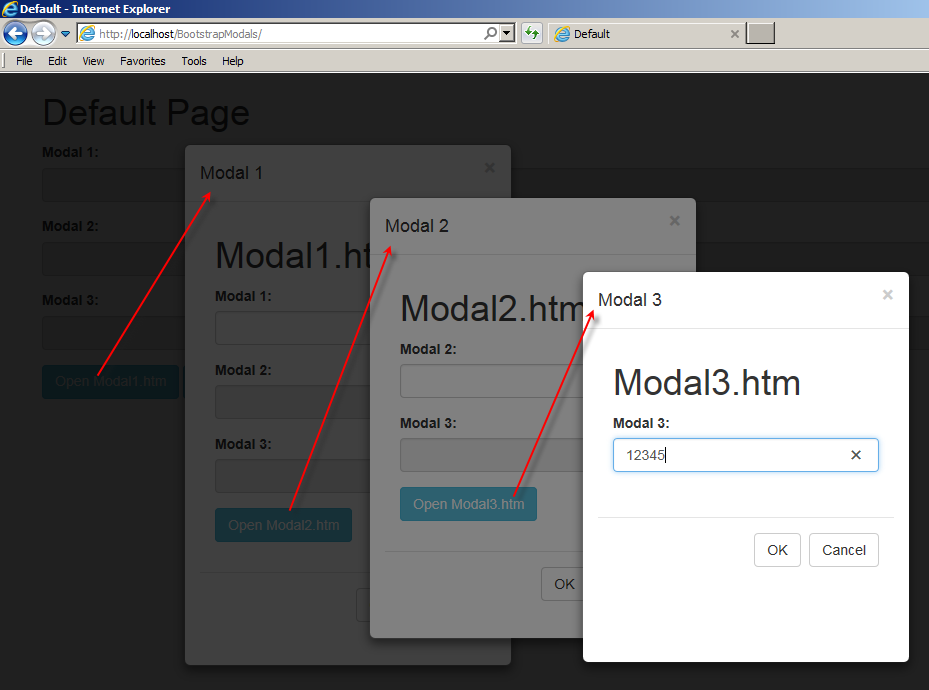Close Modal 2 with the X icon
The height and width of the screenshot is (690, 929).
[674, 221]
